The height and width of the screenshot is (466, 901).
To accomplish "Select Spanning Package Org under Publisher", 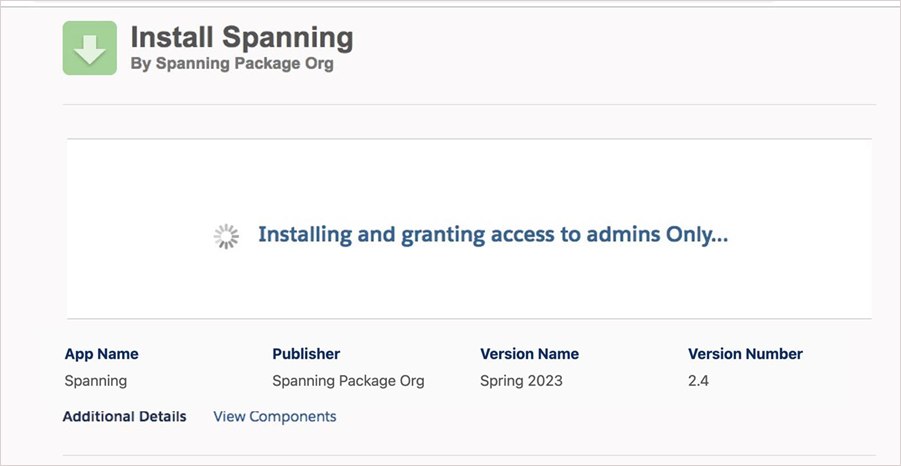I will click(x=348, y=381).
